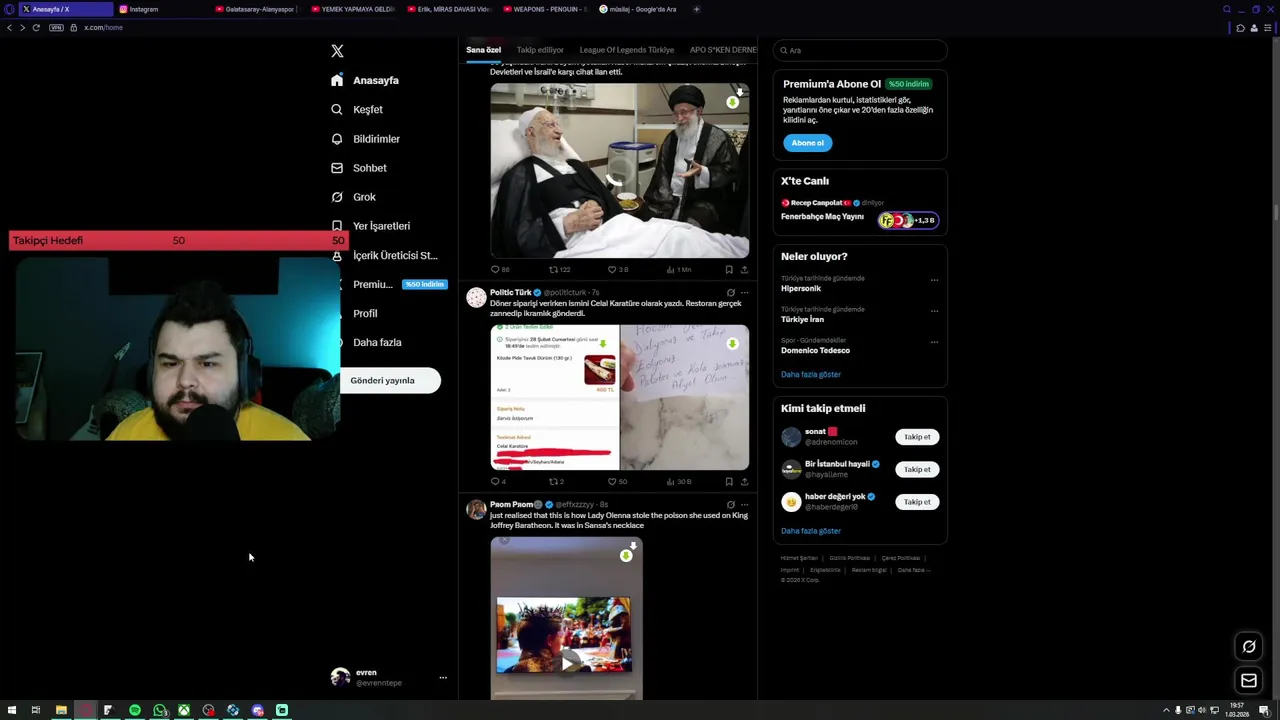Image resolution: width=1280 pixels, height=720 pixels.
Task: Click the X logo in sidebar
Action: [x=337, y=51]
